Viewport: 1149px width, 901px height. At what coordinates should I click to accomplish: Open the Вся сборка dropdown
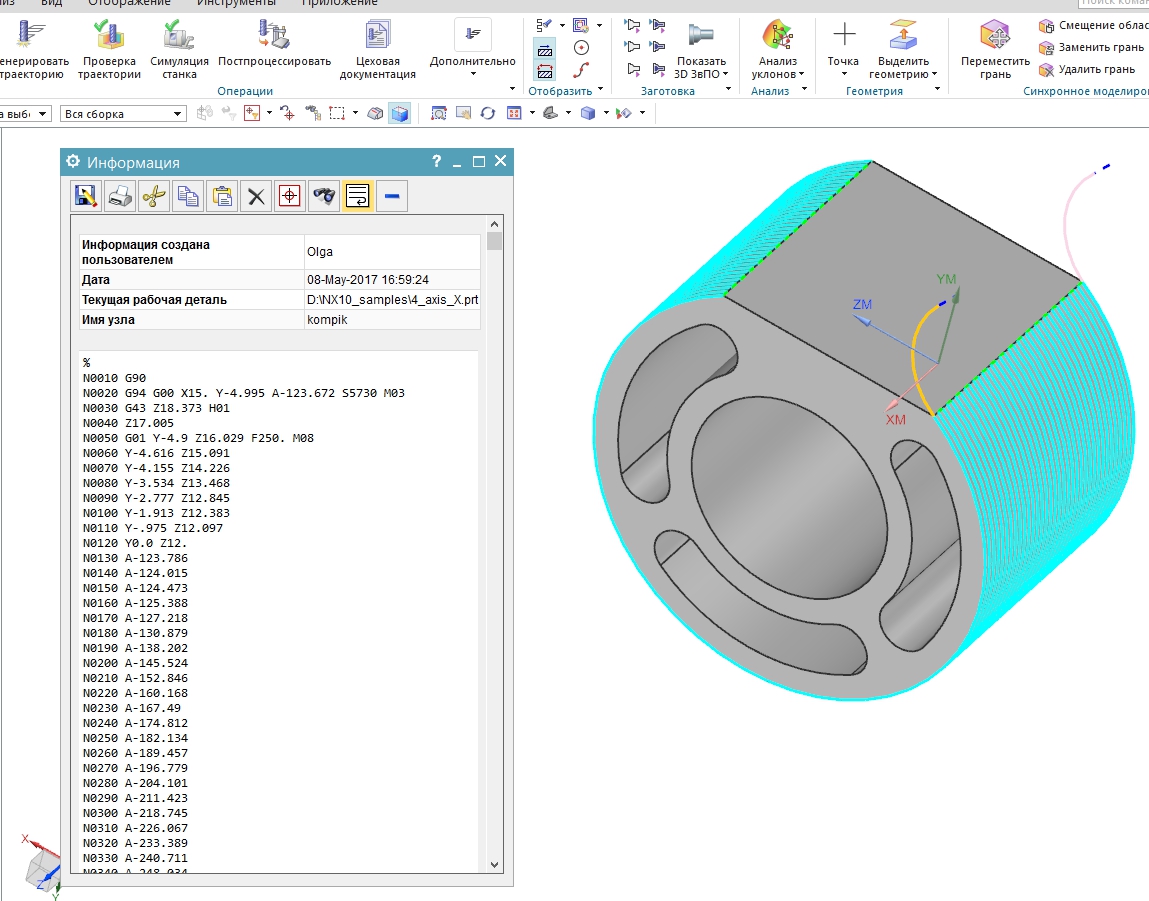pos(178,114)
